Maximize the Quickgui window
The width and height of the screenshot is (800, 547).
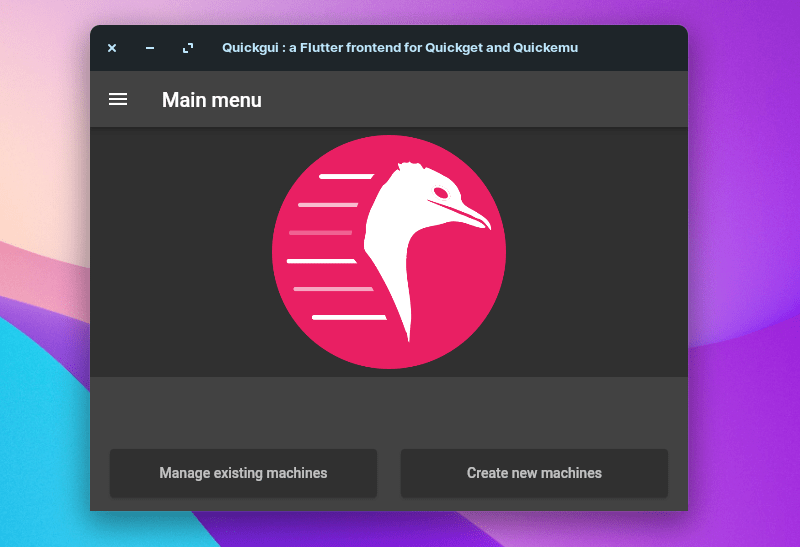click(x=188, y=48)
